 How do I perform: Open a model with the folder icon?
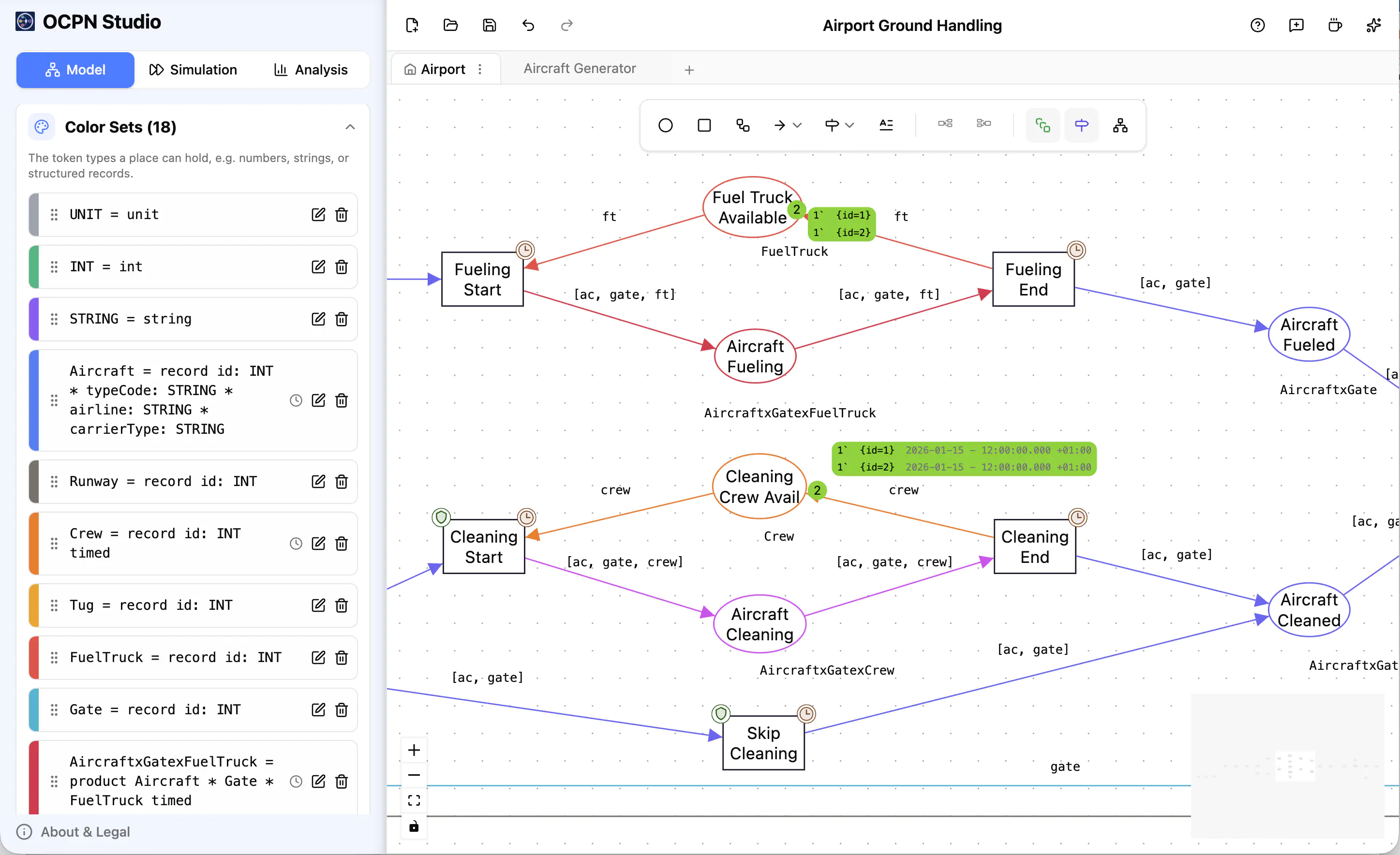coord(450,26)
